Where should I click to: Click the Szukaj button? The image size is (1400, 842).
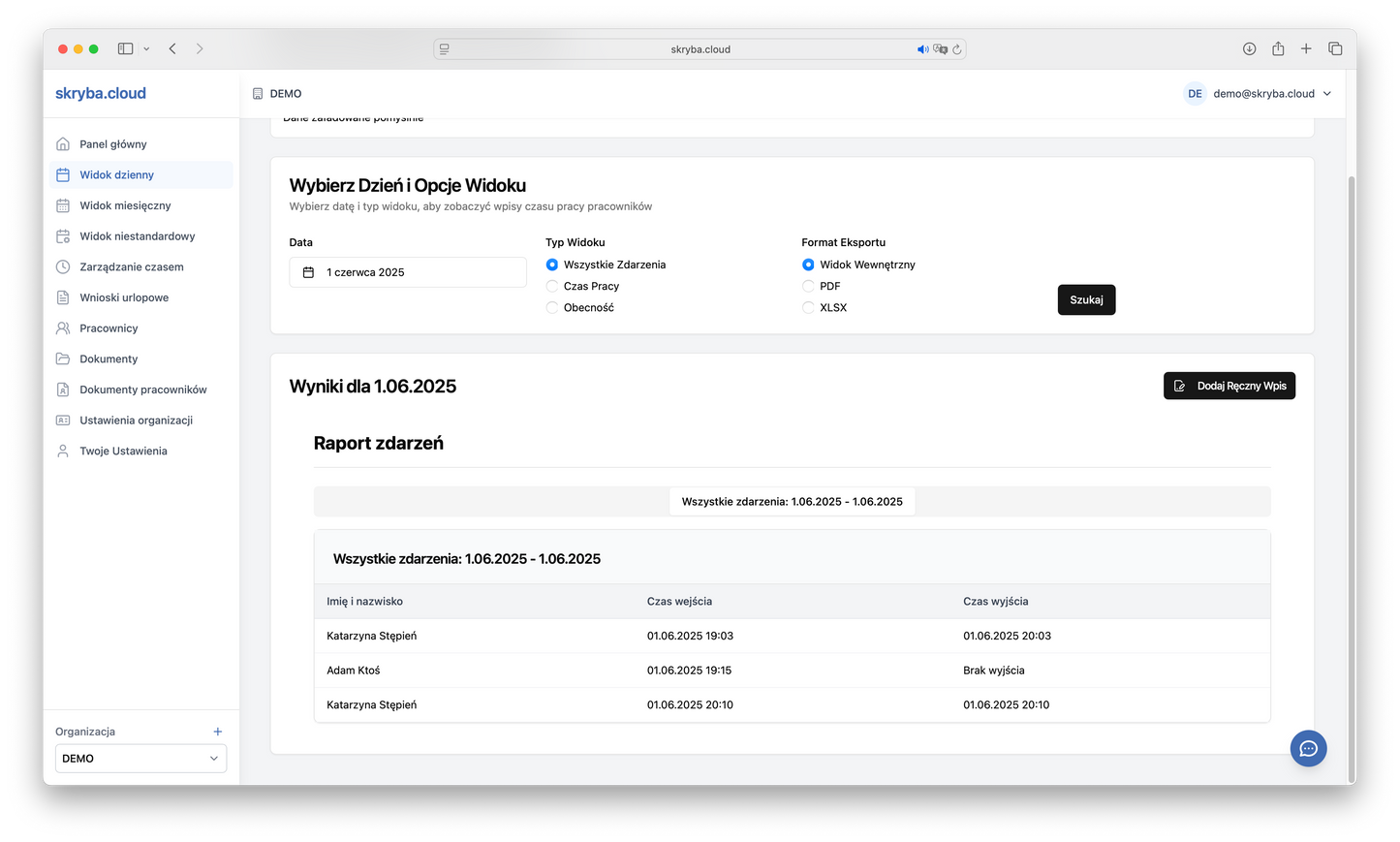tap(1086, 300)
